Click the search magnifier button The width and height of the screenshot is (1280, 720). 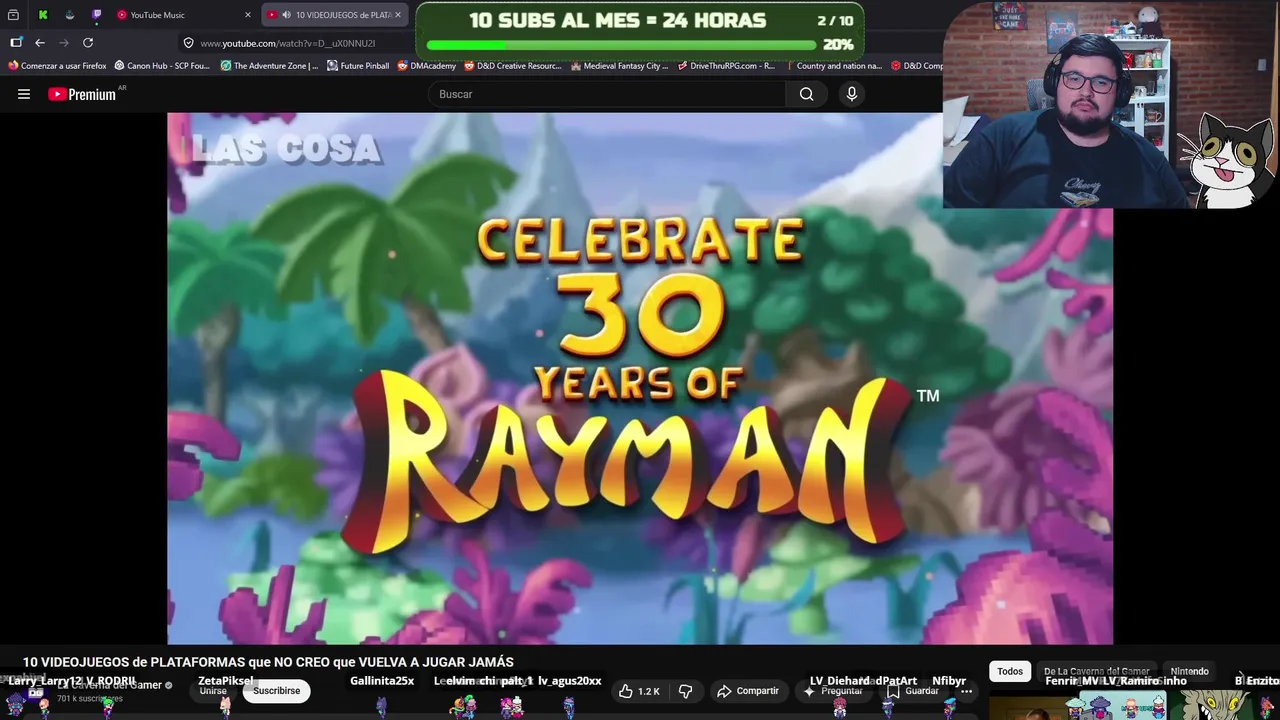(x=806, y=94)
